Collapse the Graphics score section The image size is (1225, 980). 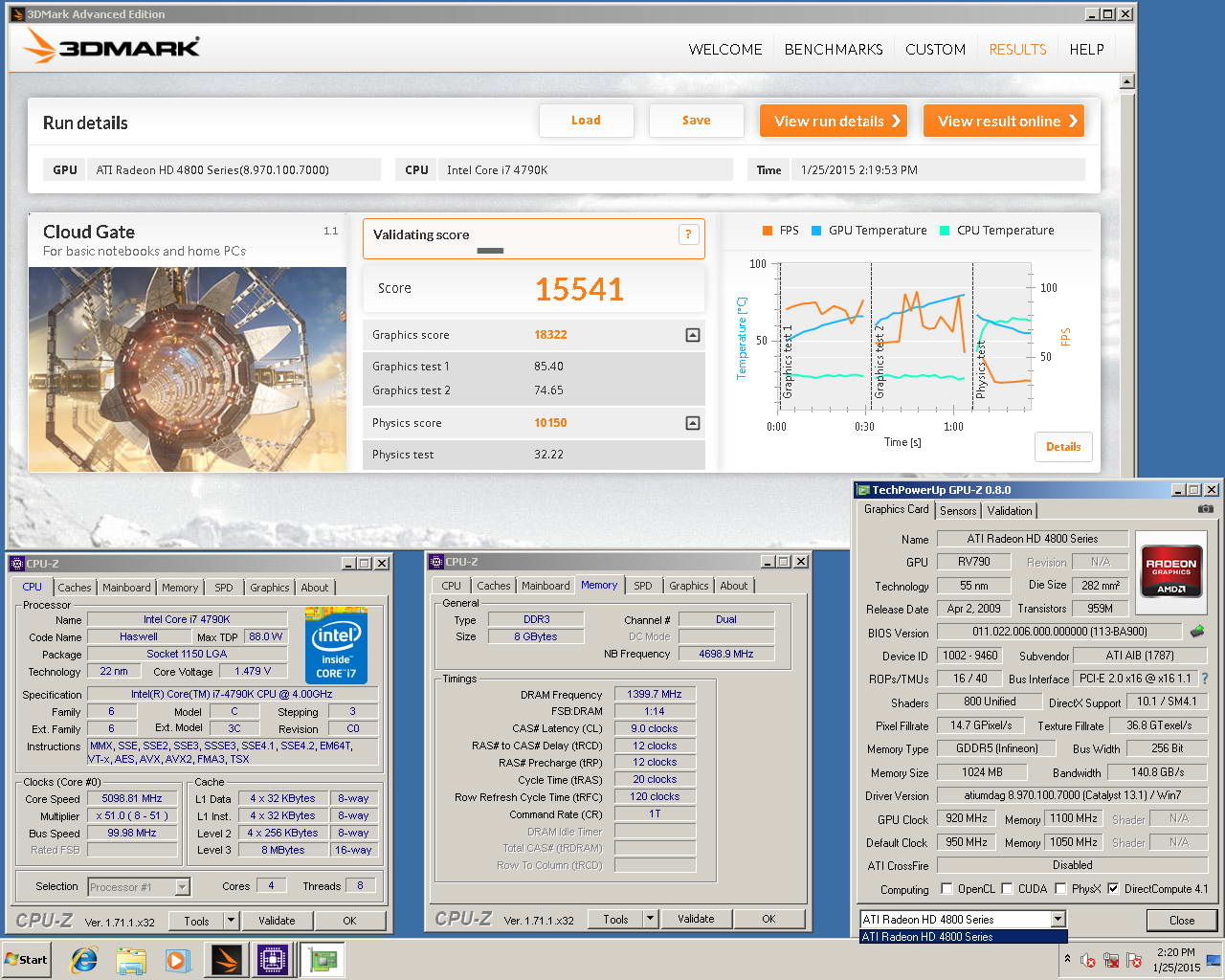click(x=693, y=335)
